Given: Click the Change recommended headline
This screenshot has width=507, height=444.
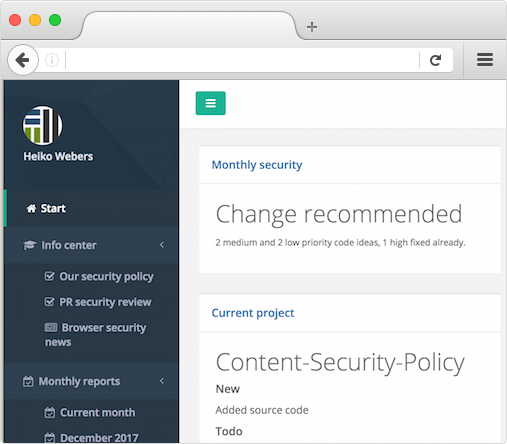Looking at the screenshot, I should pyautogui.click(x=339, y=214).
